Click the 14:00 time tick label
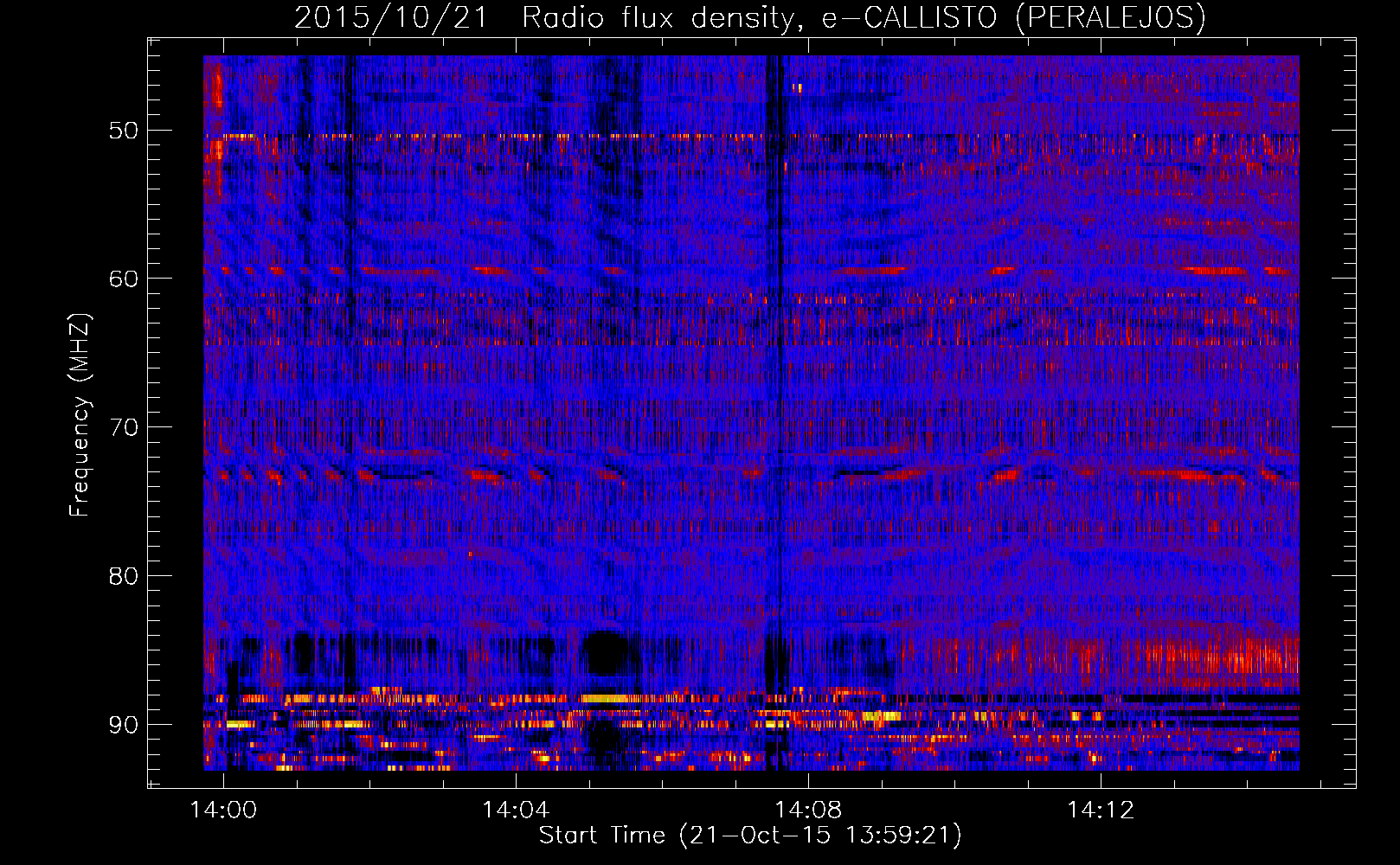 (224, 811)
